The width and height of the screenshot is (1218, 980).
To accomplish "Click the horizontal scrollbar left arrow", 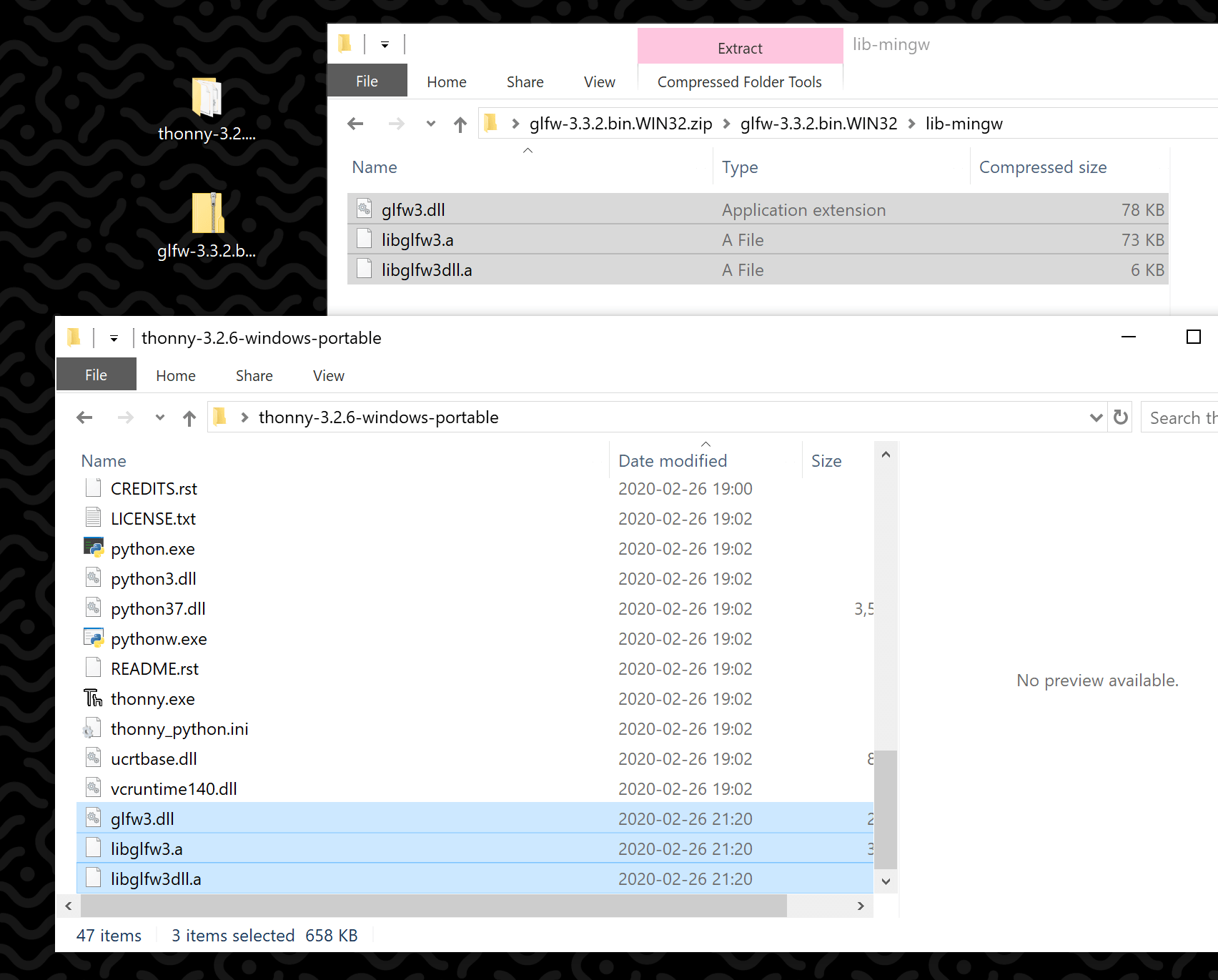I will 69,906.
